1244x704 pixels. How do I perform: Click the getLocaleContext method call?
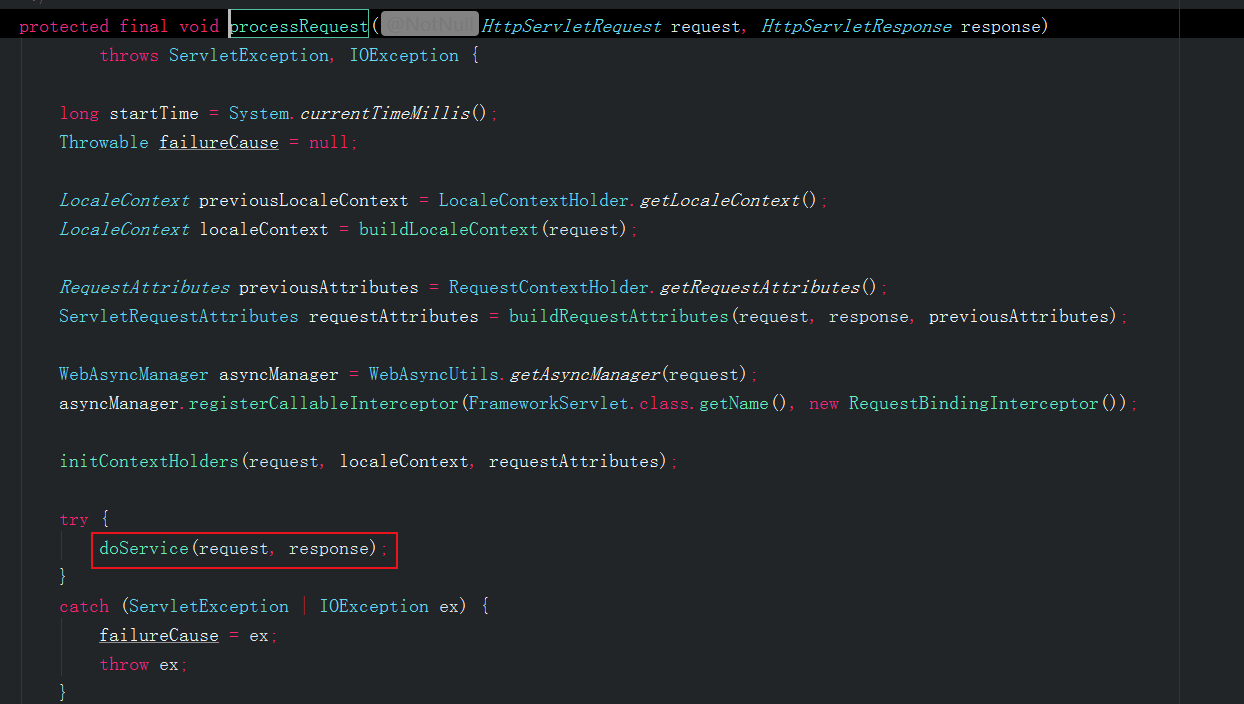click(719, 200)
